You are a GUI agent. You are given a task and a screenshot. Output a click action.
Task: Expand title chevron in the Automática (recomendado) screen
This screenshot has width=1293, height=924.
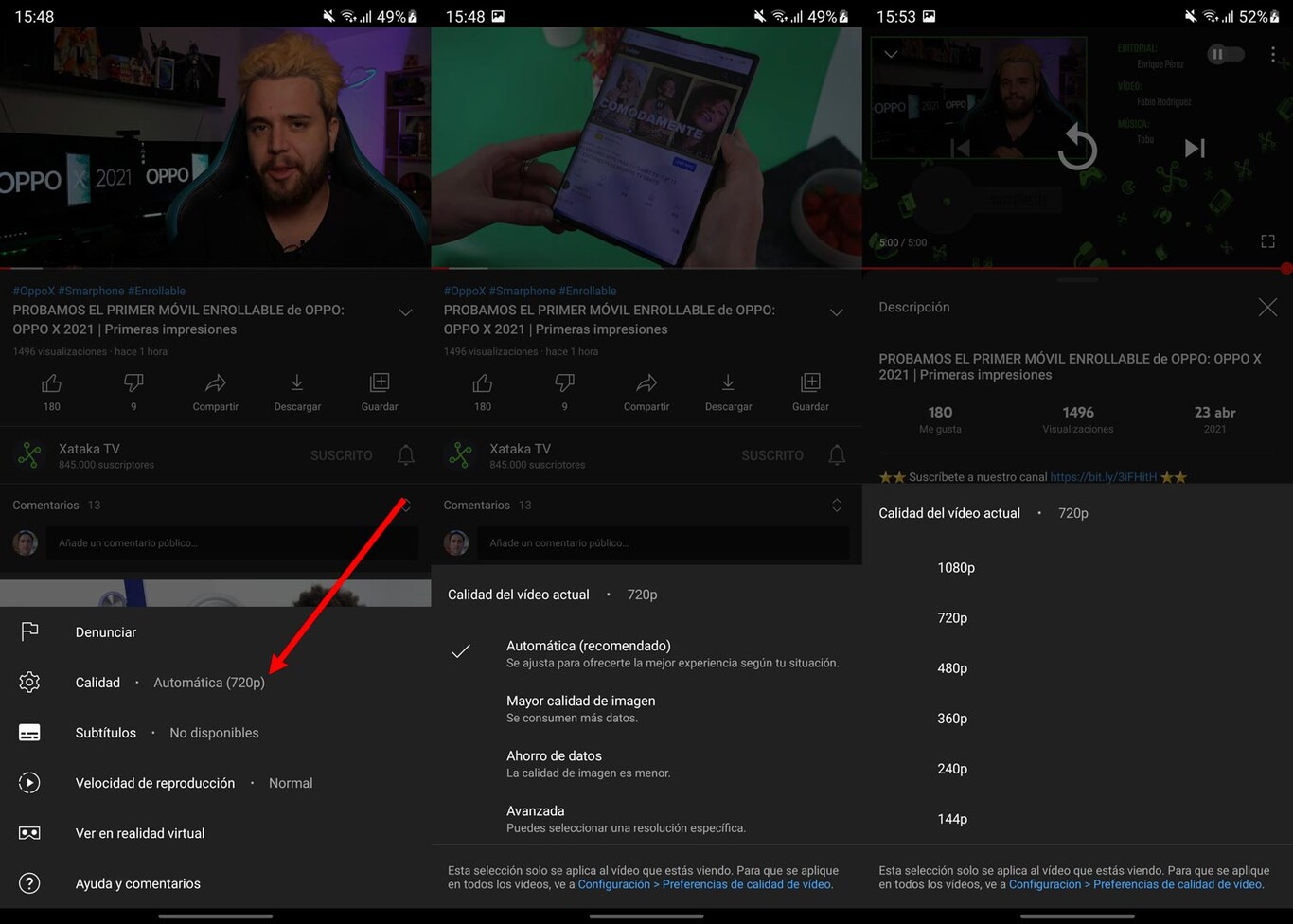coord(836,312)
